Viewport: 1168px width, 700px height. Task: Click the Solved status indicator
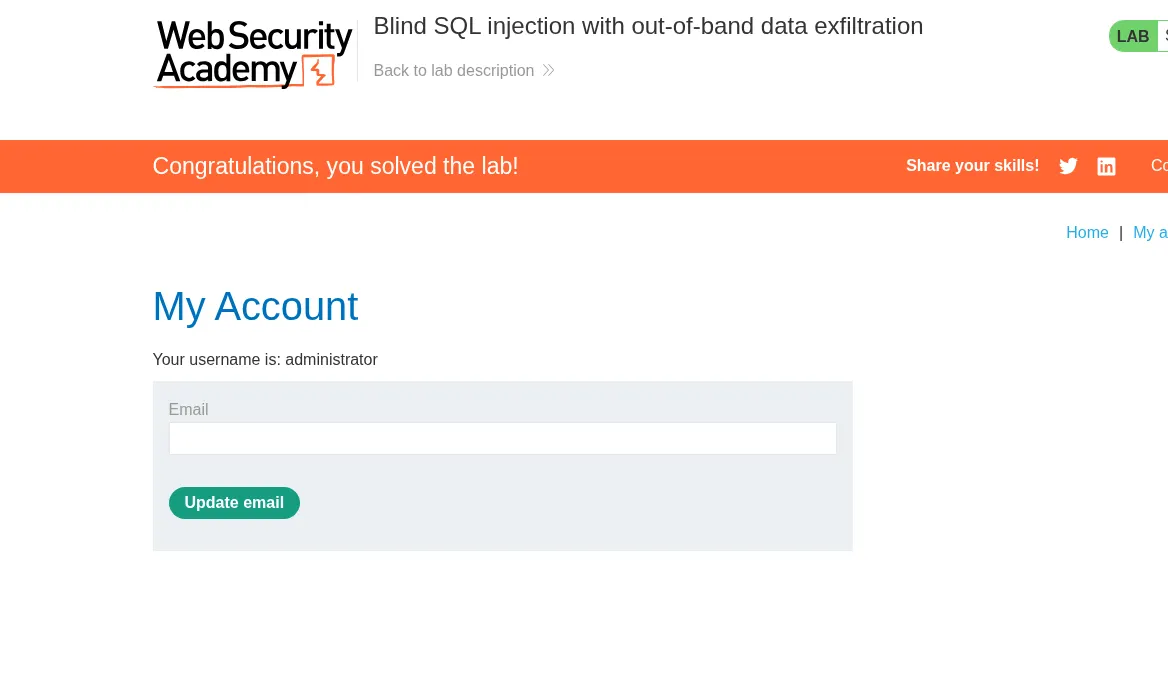pos(1164,36)
